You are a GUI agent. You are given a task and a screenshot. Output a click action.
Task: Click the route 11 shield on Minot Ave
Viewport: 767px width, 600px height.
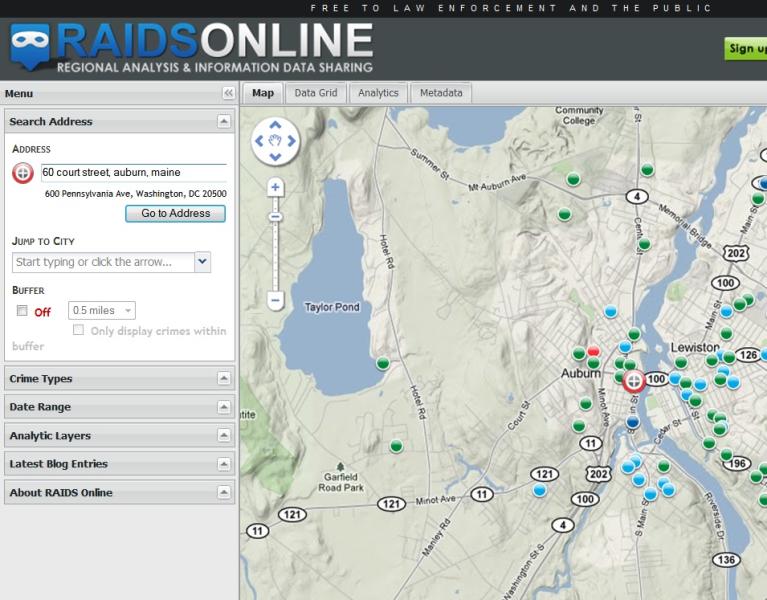(x=482, y=494)
